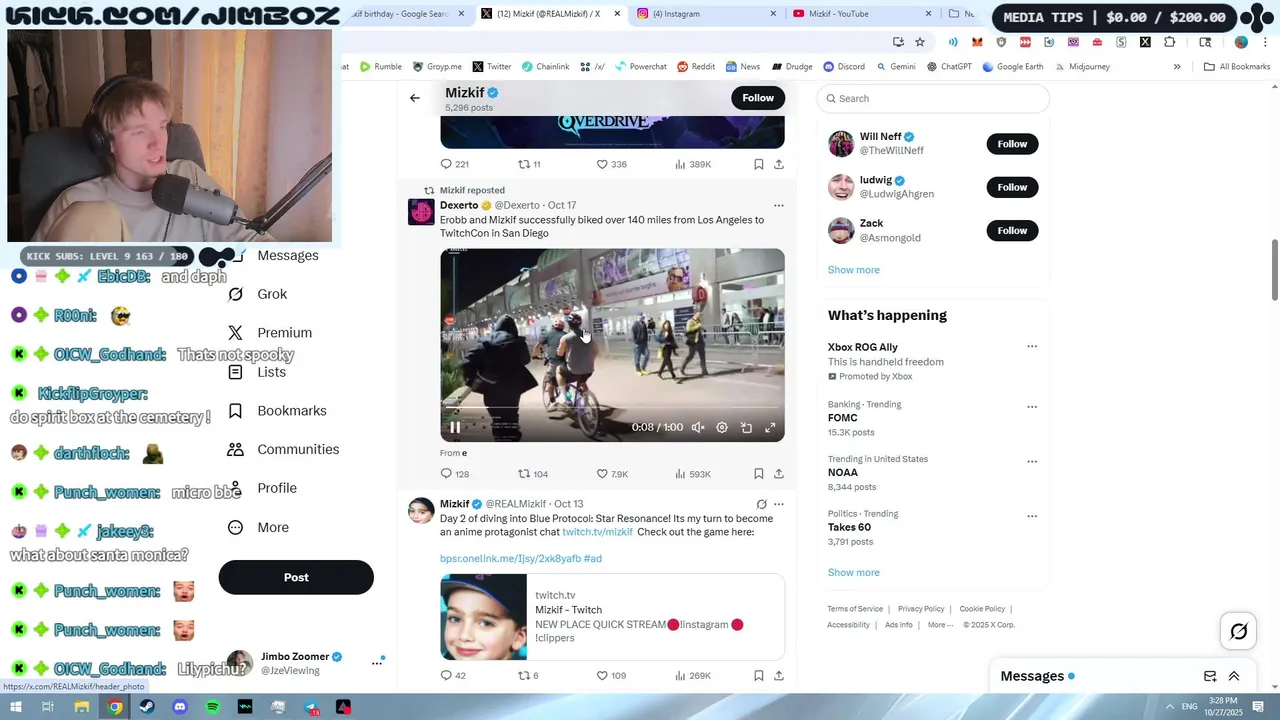Unmute the Dexerto video
The width and height of the screenshot is (1280, 720).
[x=698, y=427]
